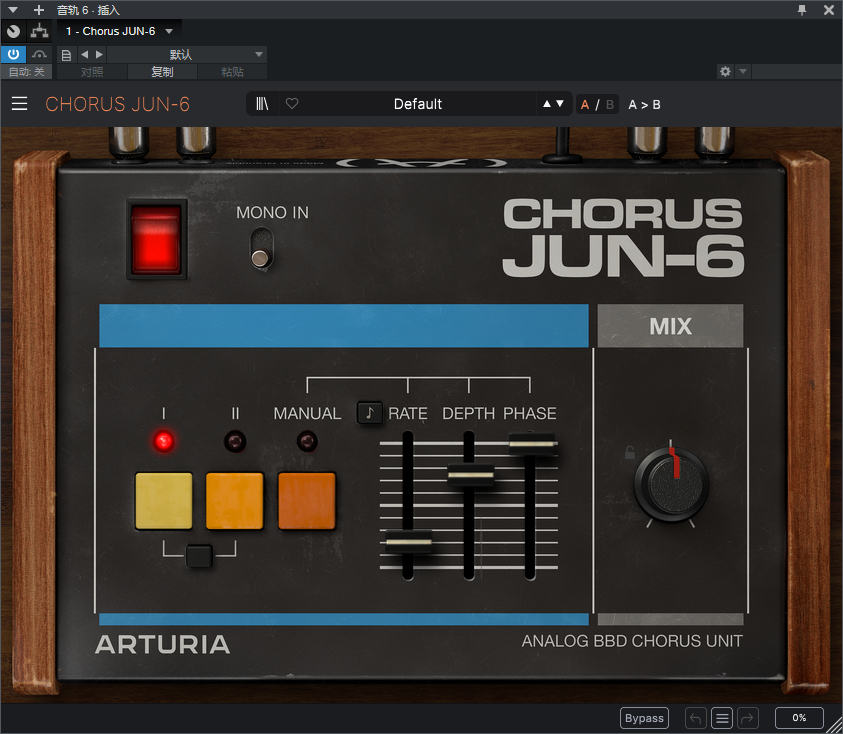The width and height of the screenshot is (843, 734).
Task: Add an insert with the plus icon
Action: click(39, 10)
